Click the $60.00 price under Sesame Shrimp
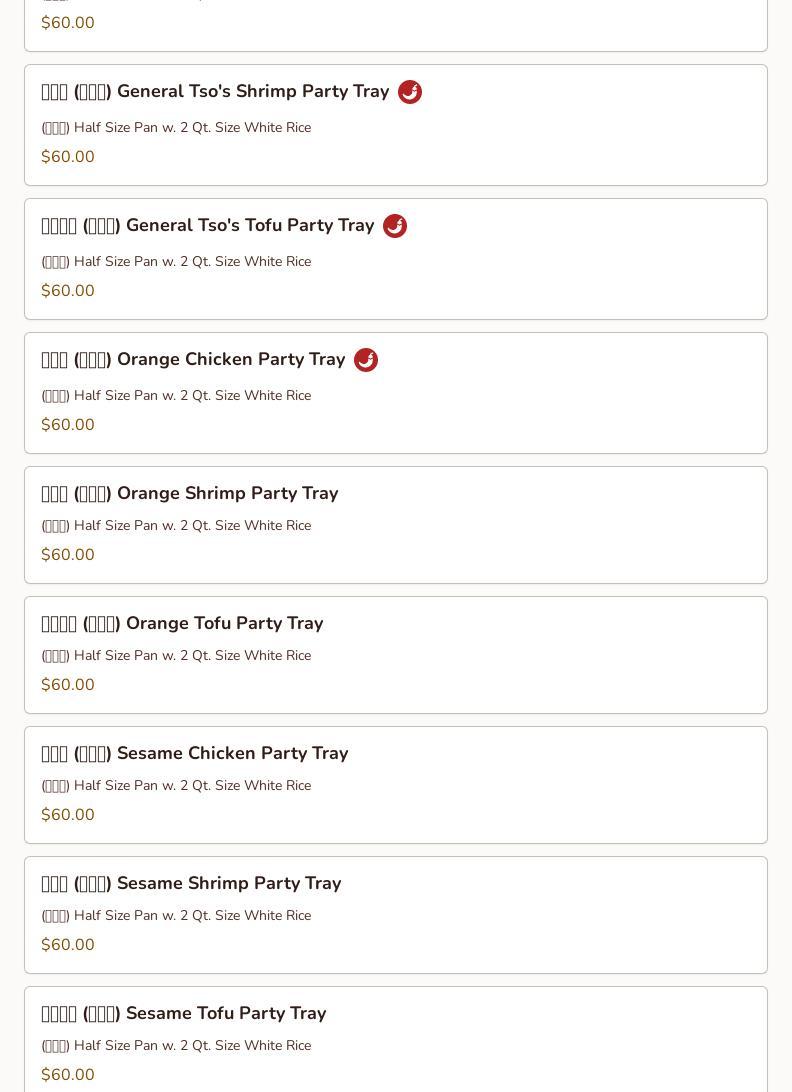 (x=68, y=945)
